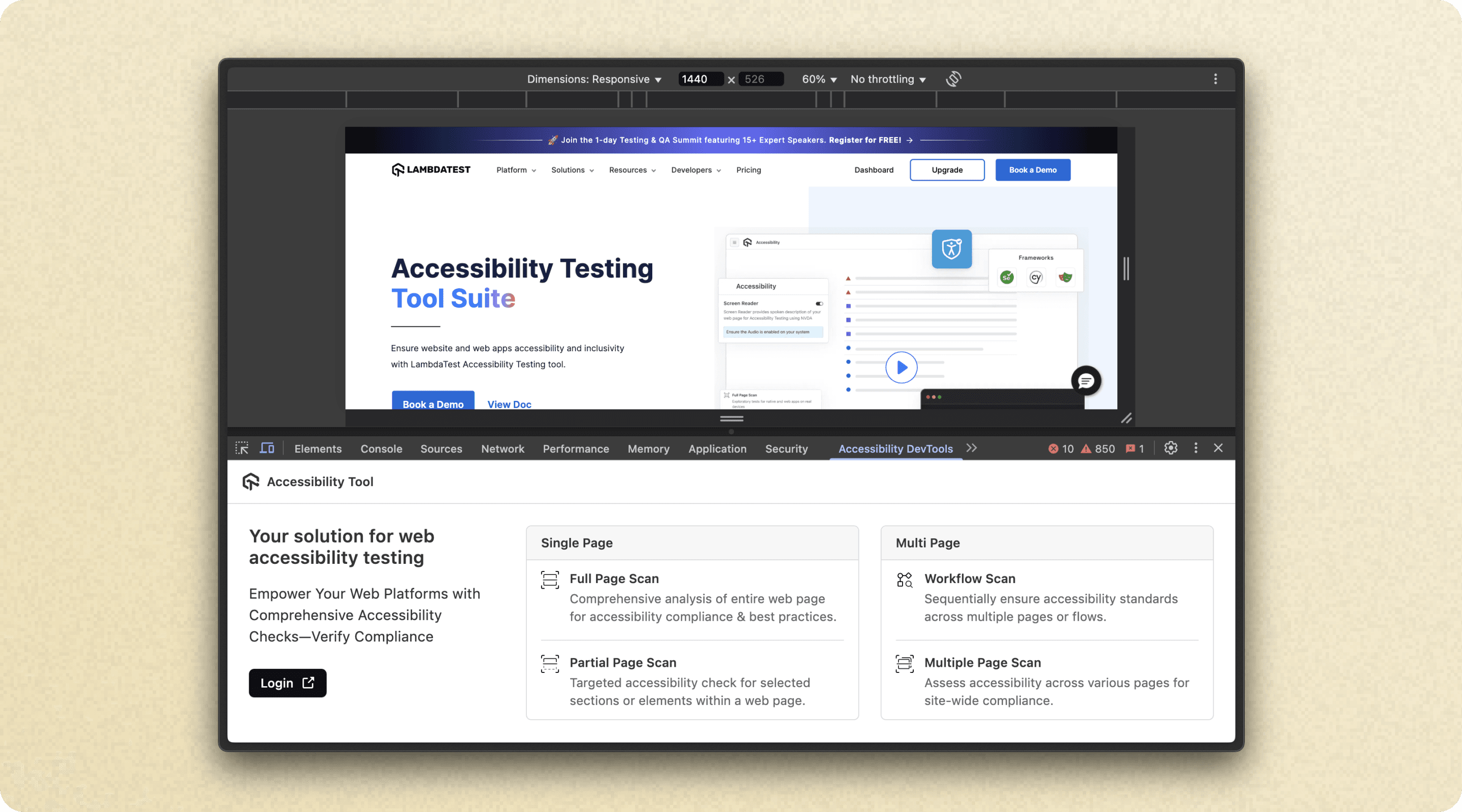Open the chat bubble widget
Screen dimensions: 1462x812
pyautogui.click(x=1086, y=381)
